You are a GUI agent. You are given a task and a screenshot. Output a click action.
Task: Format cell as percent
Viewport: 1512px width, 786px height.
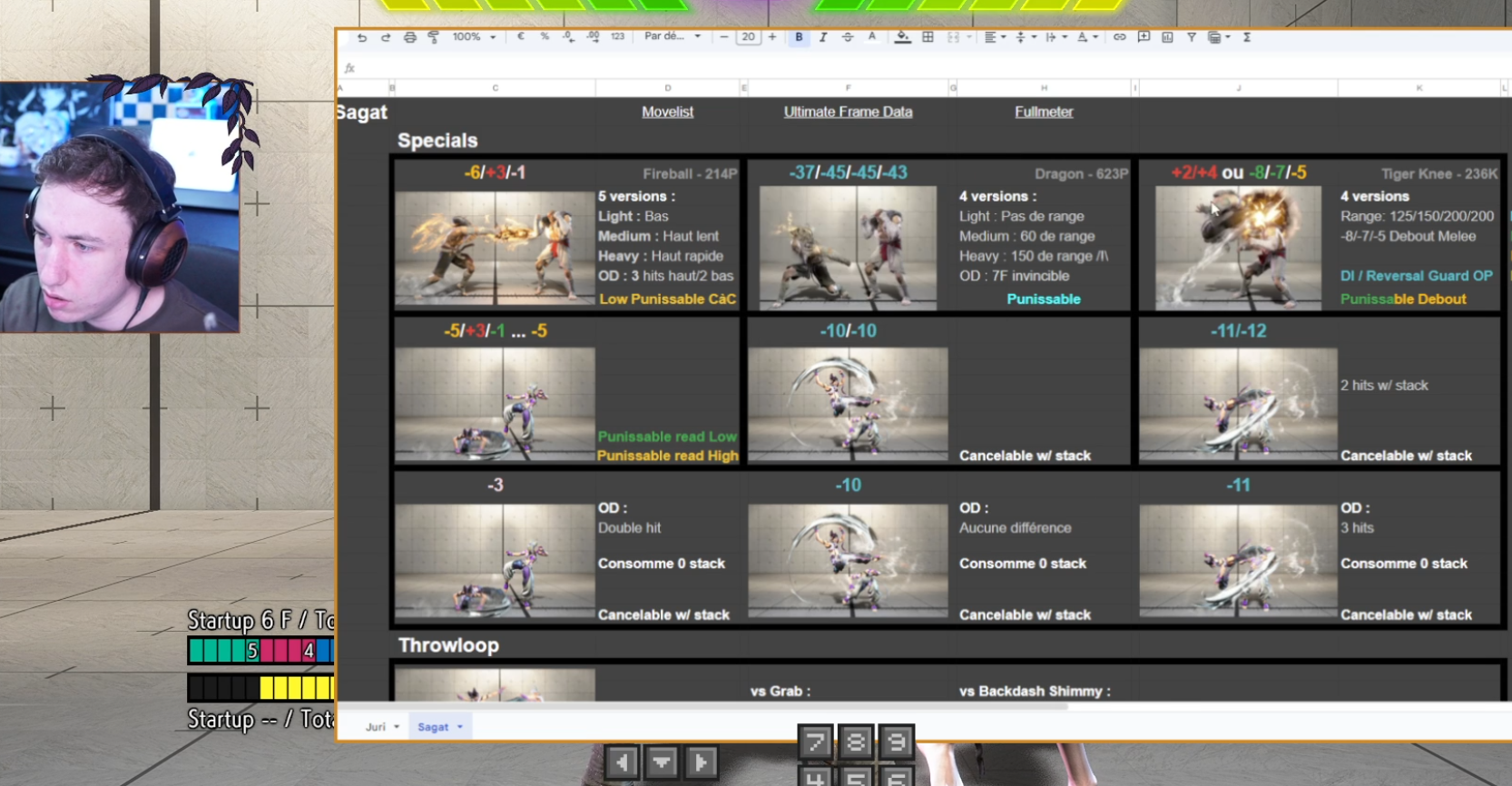click(545, 37)
